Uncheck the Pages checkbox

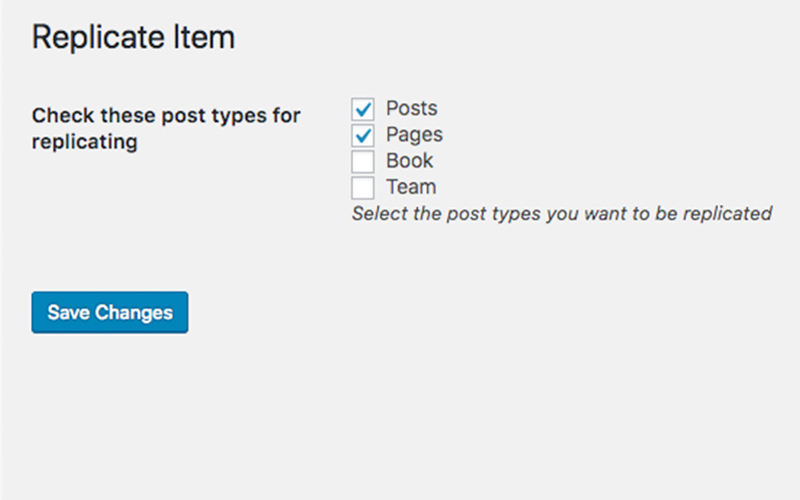click(x=363, y=135)
